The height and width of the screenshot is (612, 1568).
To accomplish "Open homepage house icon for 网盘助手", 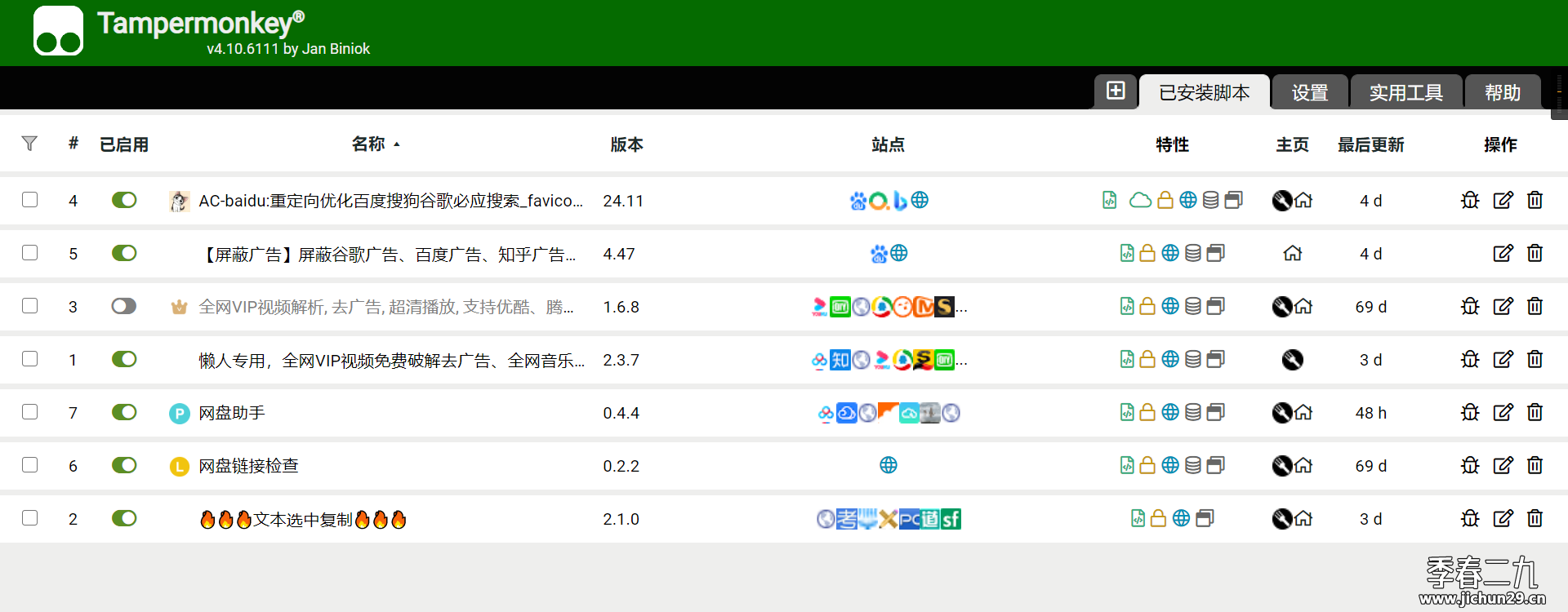I will (x=1304, y=412).
